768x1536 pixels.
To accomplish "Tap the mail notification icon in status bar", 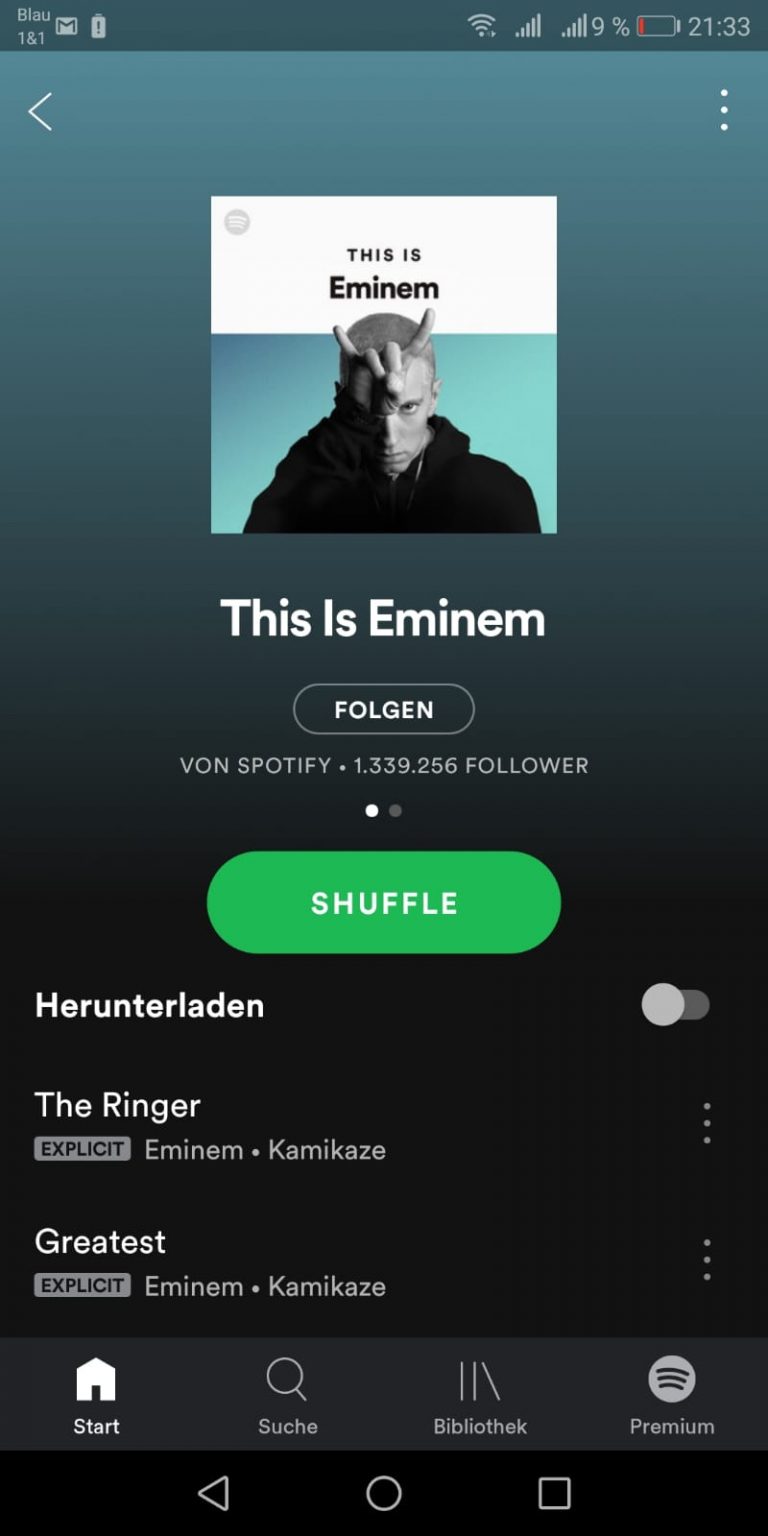I will click(x=67, y=26).
